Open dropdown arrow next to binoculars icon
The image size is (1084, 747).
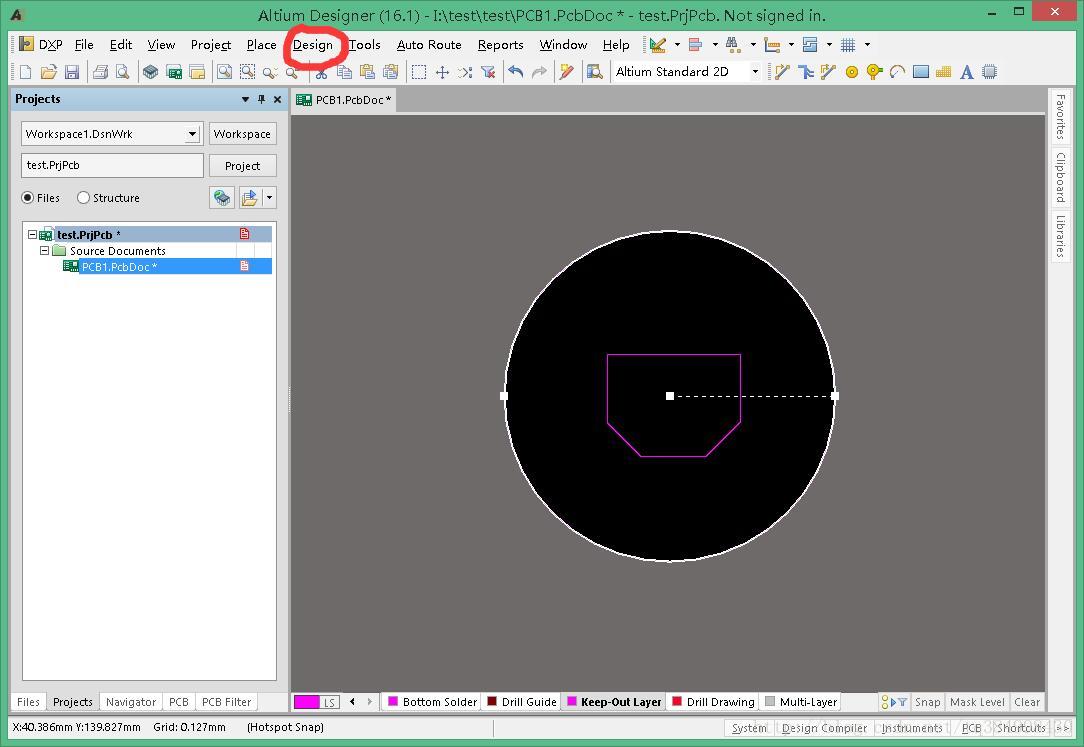(753, 45)
